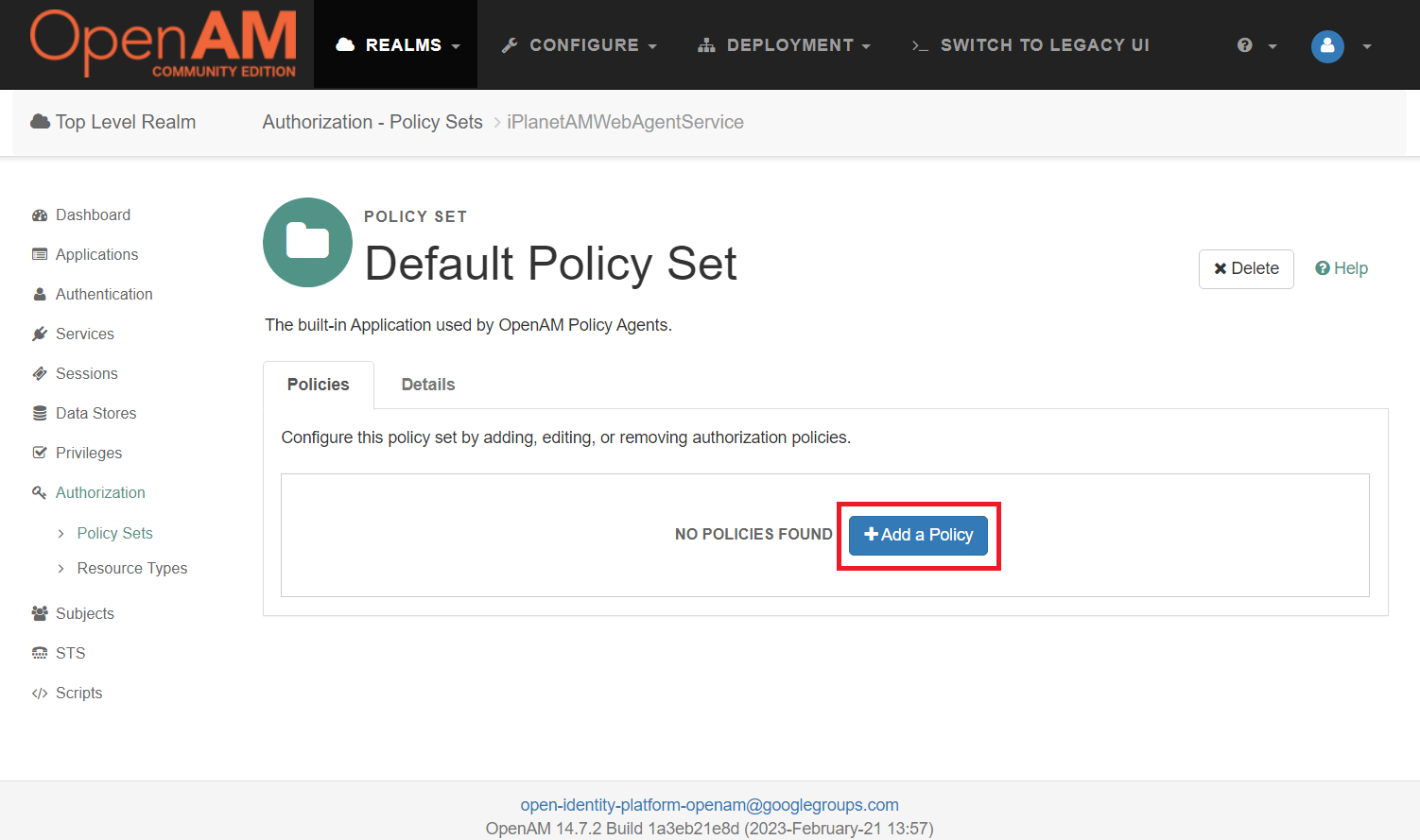Click the Authentication person icon
This screenshot has width=1420, height=840.
click(40, 295)
